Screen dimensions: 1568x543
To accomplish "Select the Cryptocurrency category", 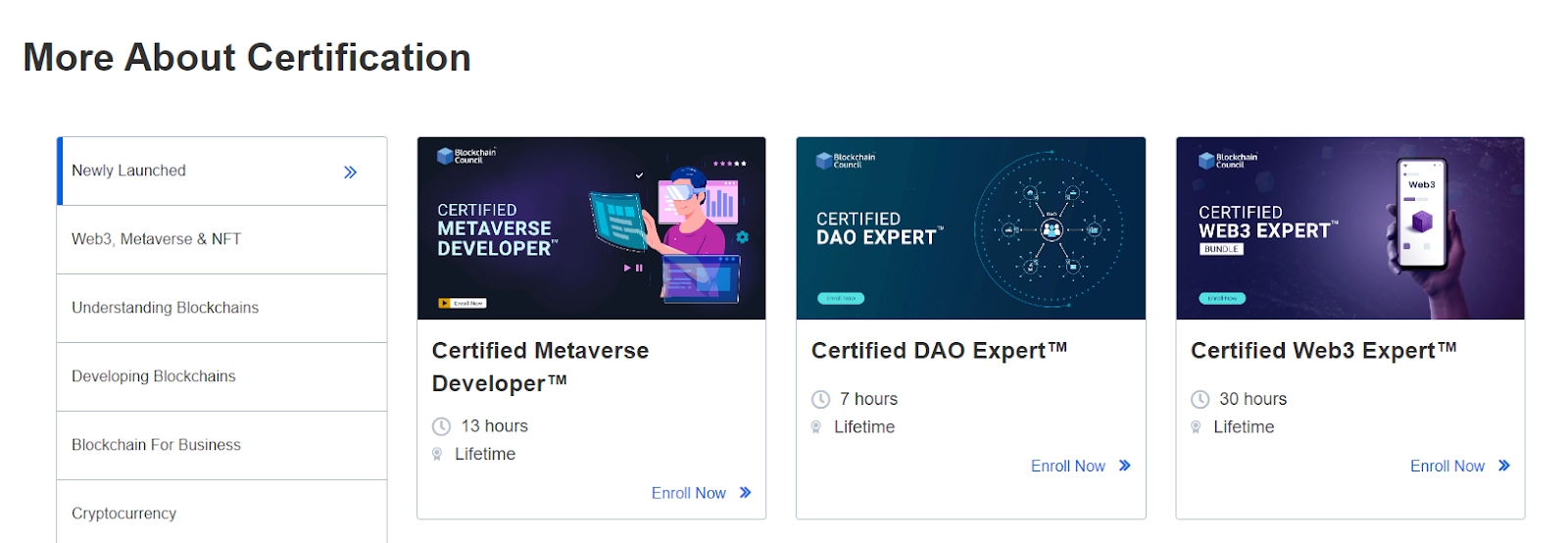I will [x=222, y=512].
